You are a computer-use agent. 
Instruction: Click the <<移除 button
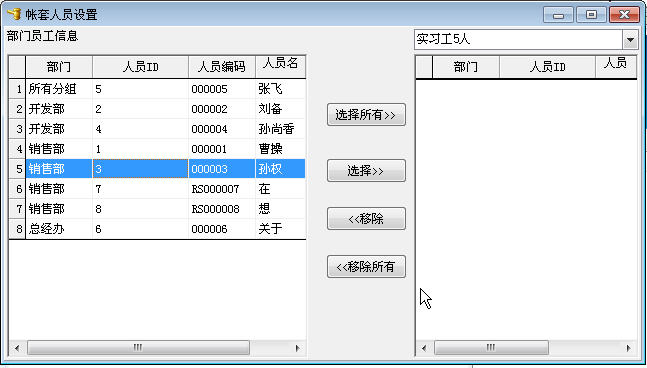(x=366, y=219)
